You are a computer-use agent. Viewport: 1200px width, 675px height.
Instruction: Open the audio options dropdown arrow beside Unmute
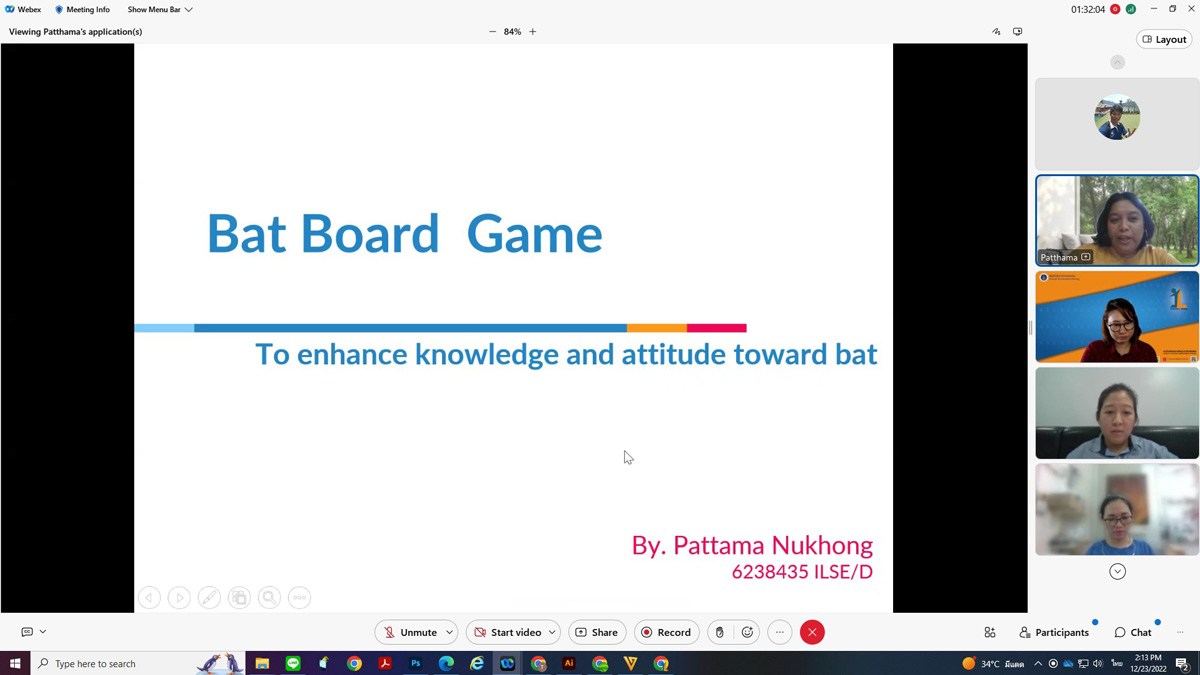450,632
